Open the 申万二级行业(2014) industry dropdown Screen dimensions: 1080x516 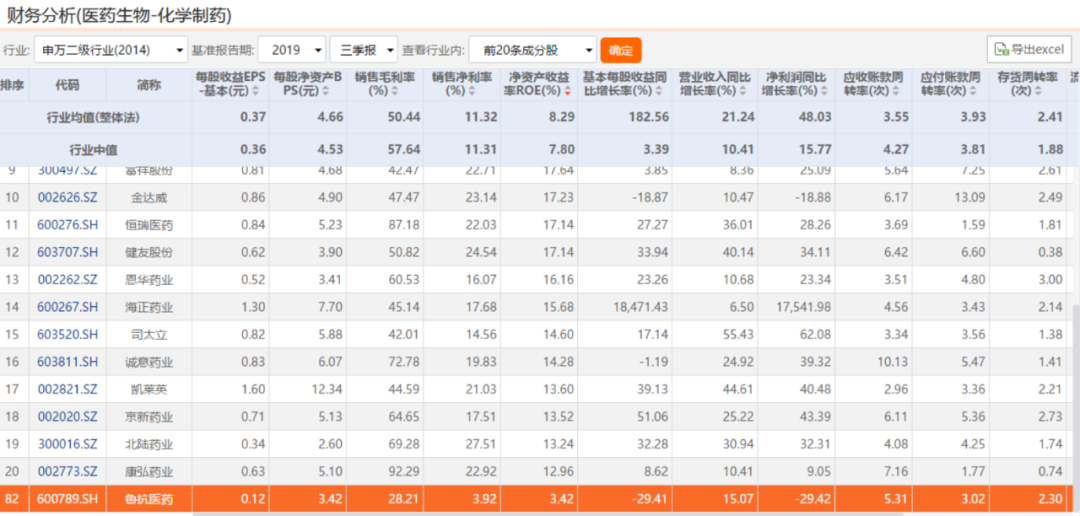[110, 50]
